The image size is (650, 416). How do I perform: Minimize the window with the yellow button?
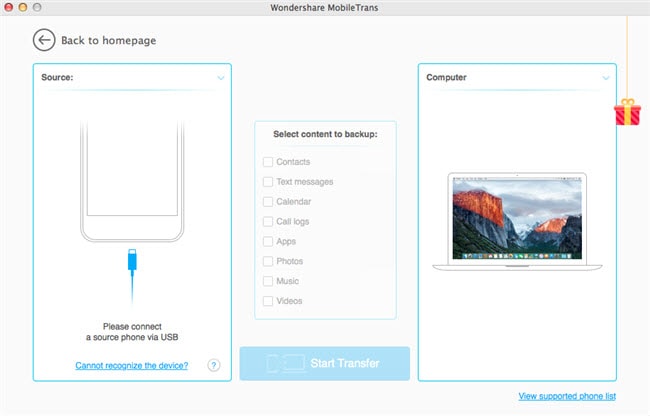pos(23,7)
